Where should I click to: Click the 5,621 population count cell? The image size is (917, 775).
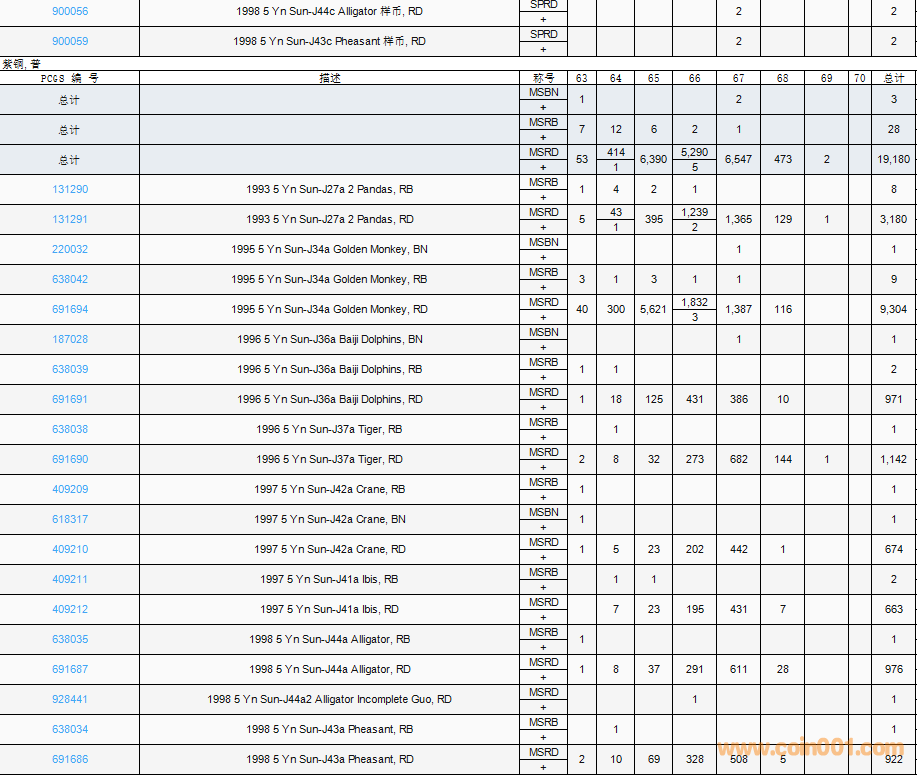coord(653,309)
